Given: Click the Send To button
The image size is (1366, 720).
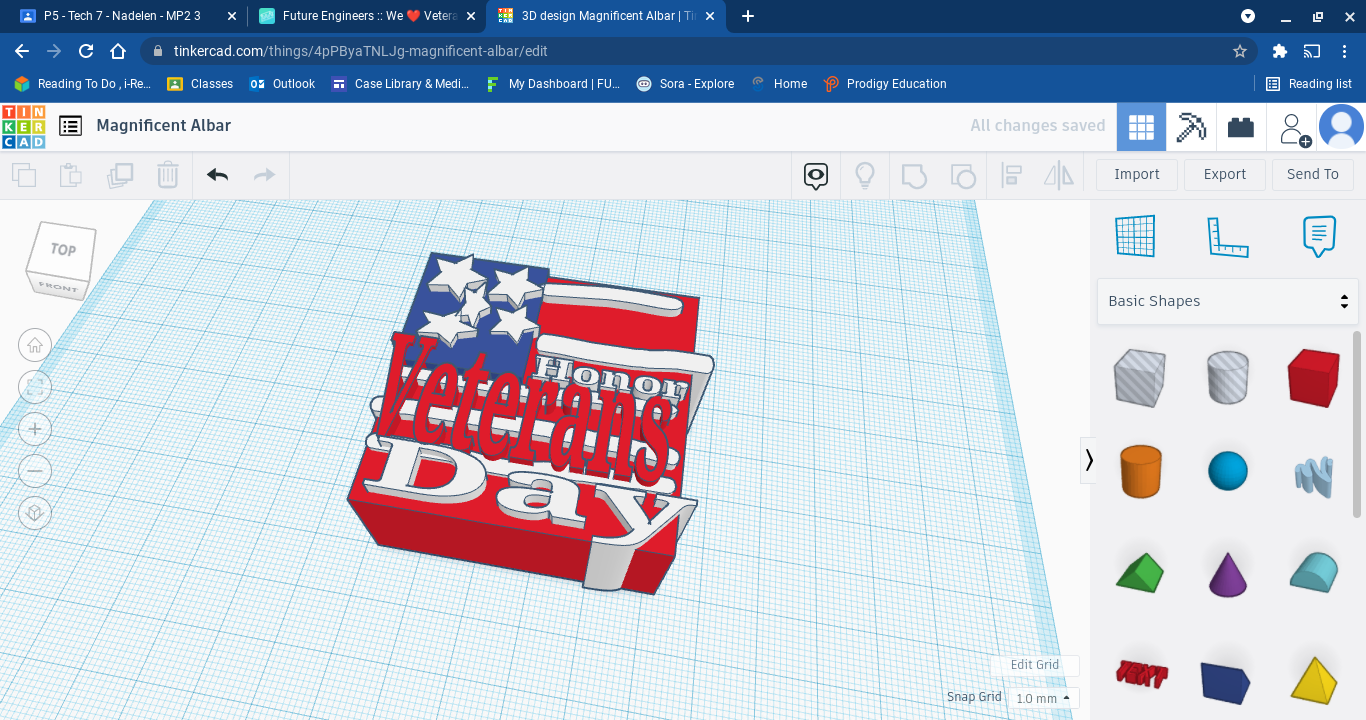Looking at the screenshot, I should point(1313,174).
